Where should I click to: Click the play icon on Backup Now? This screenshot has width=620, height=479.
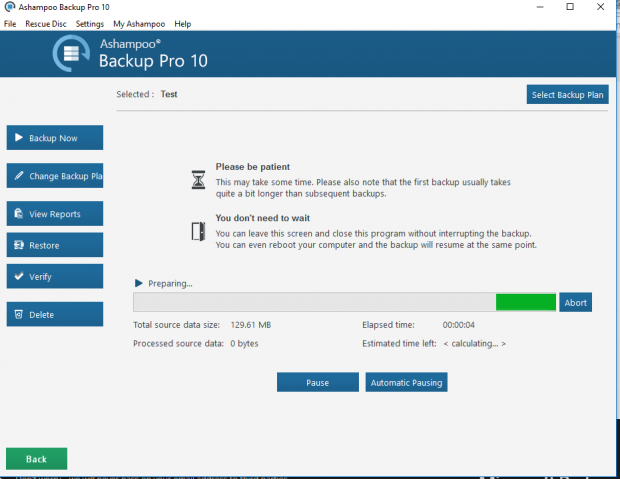pyautogui.click(x=18, y=138)
